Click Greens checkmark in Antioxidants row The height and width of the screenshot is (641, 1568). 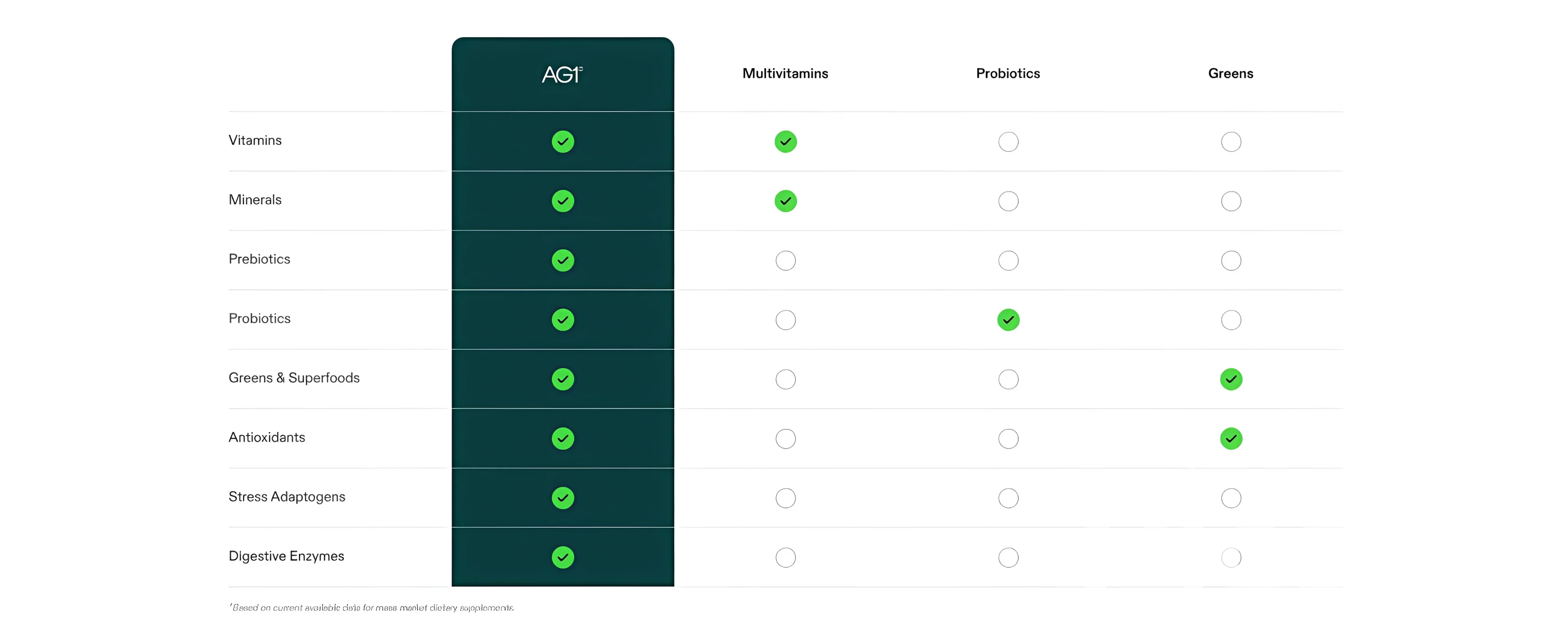click(1231, 439)
